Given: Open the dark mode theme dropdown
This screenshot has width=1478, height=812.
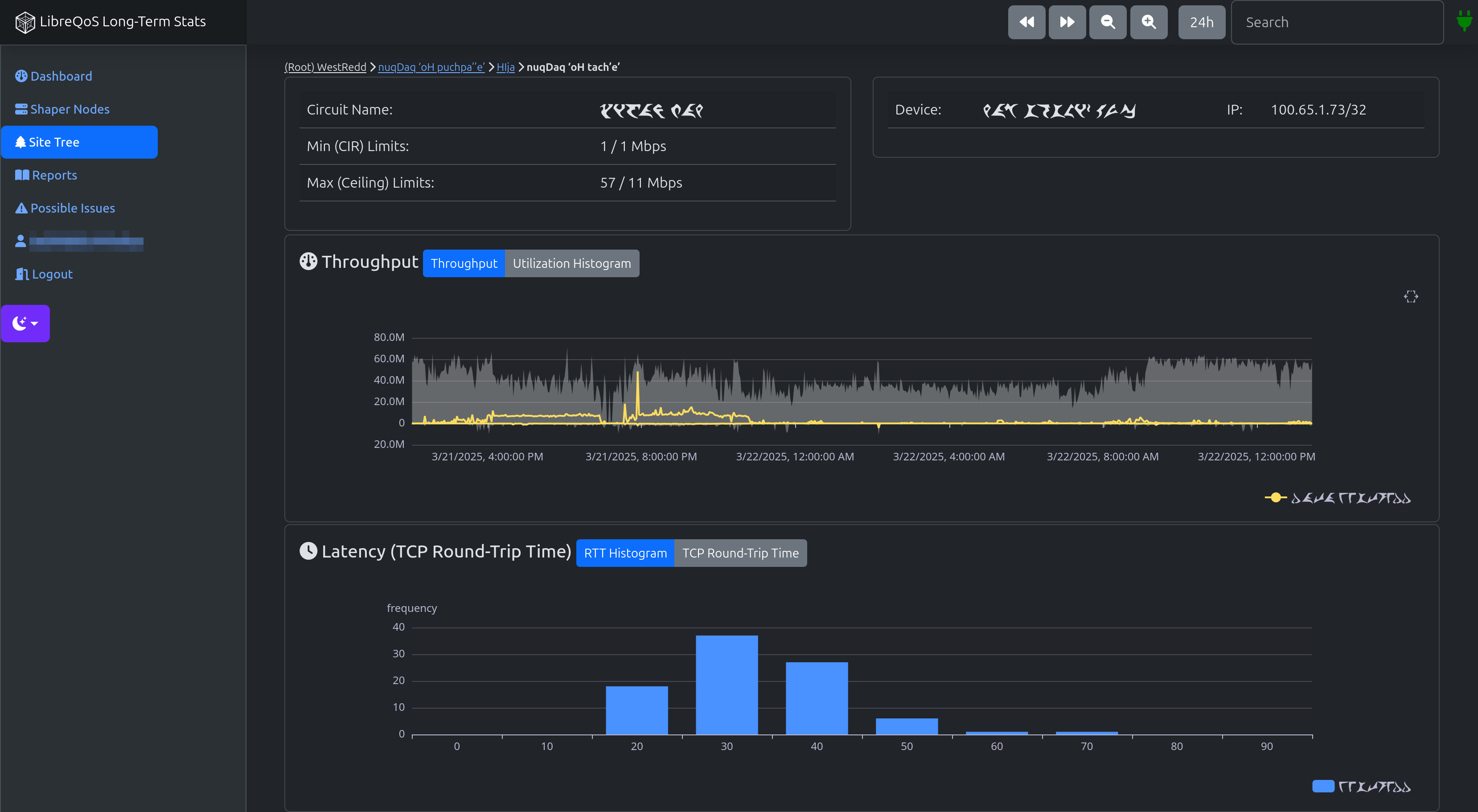Looking at the screenshot, I should 25,324.
